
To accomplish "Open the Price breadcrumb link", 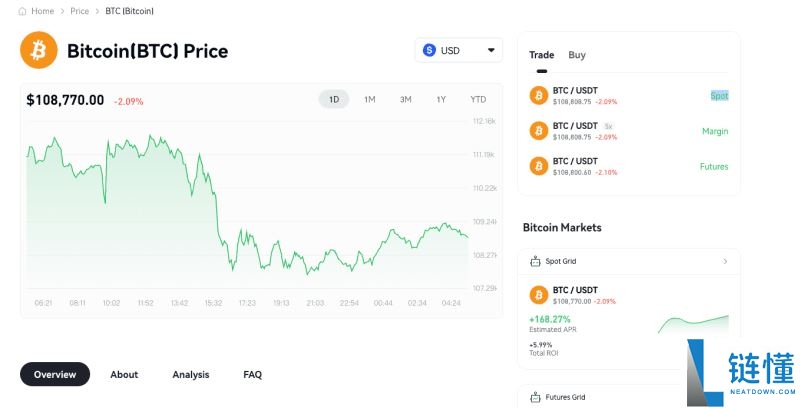I will point(79,11).
